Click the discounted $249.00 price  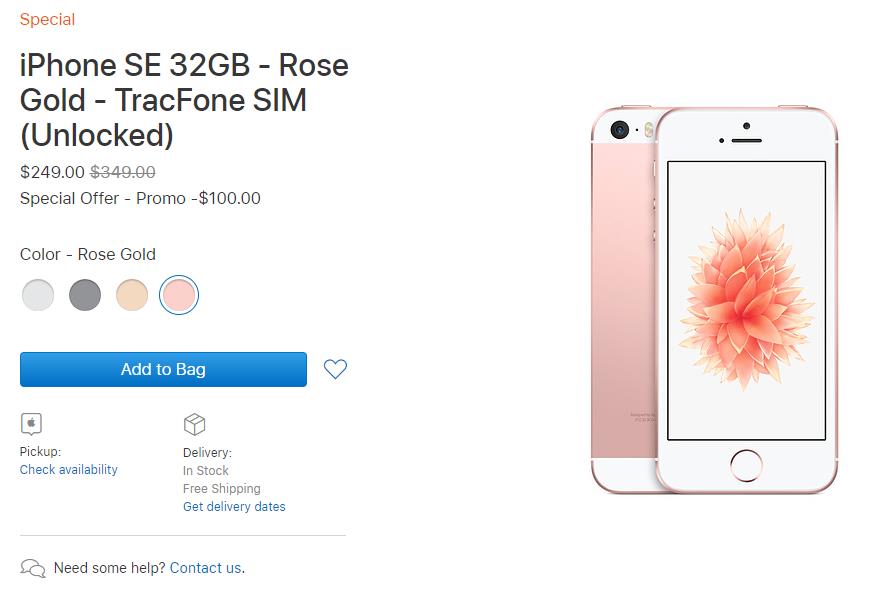coord(51,172)
